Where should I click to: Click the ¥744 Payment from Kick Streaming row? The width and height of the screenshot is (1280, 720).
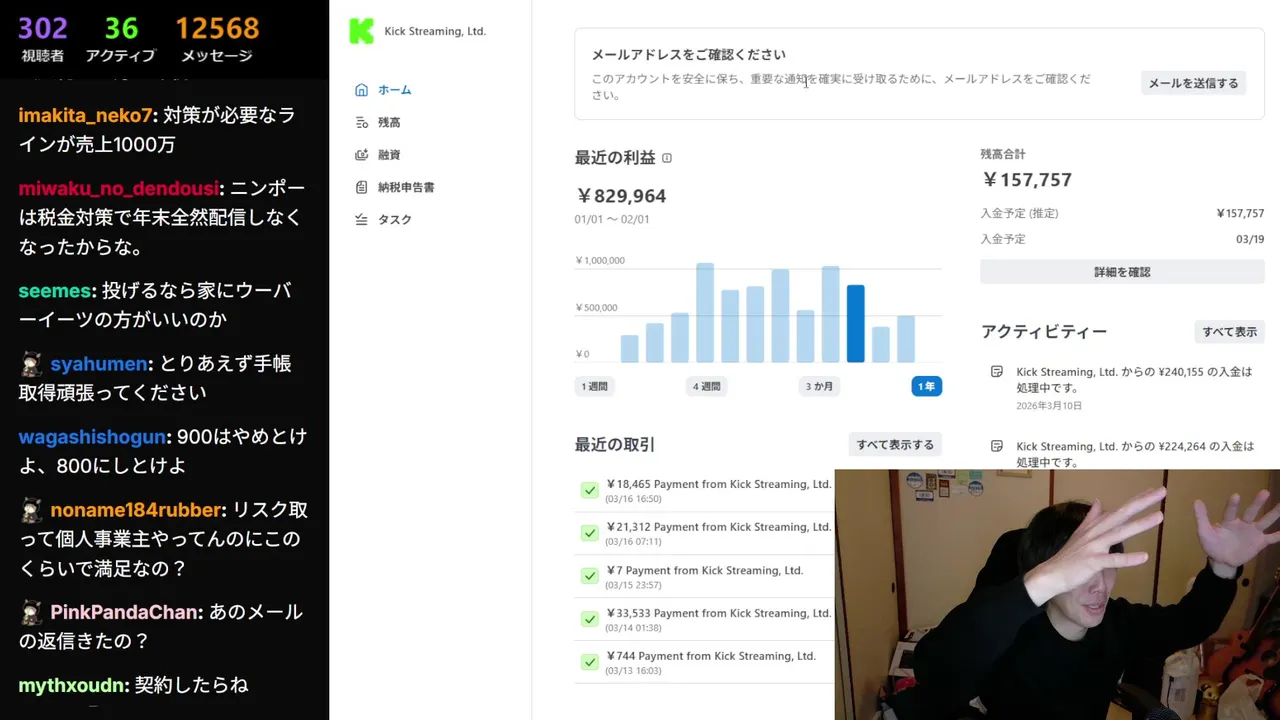[x=705, y=662]
